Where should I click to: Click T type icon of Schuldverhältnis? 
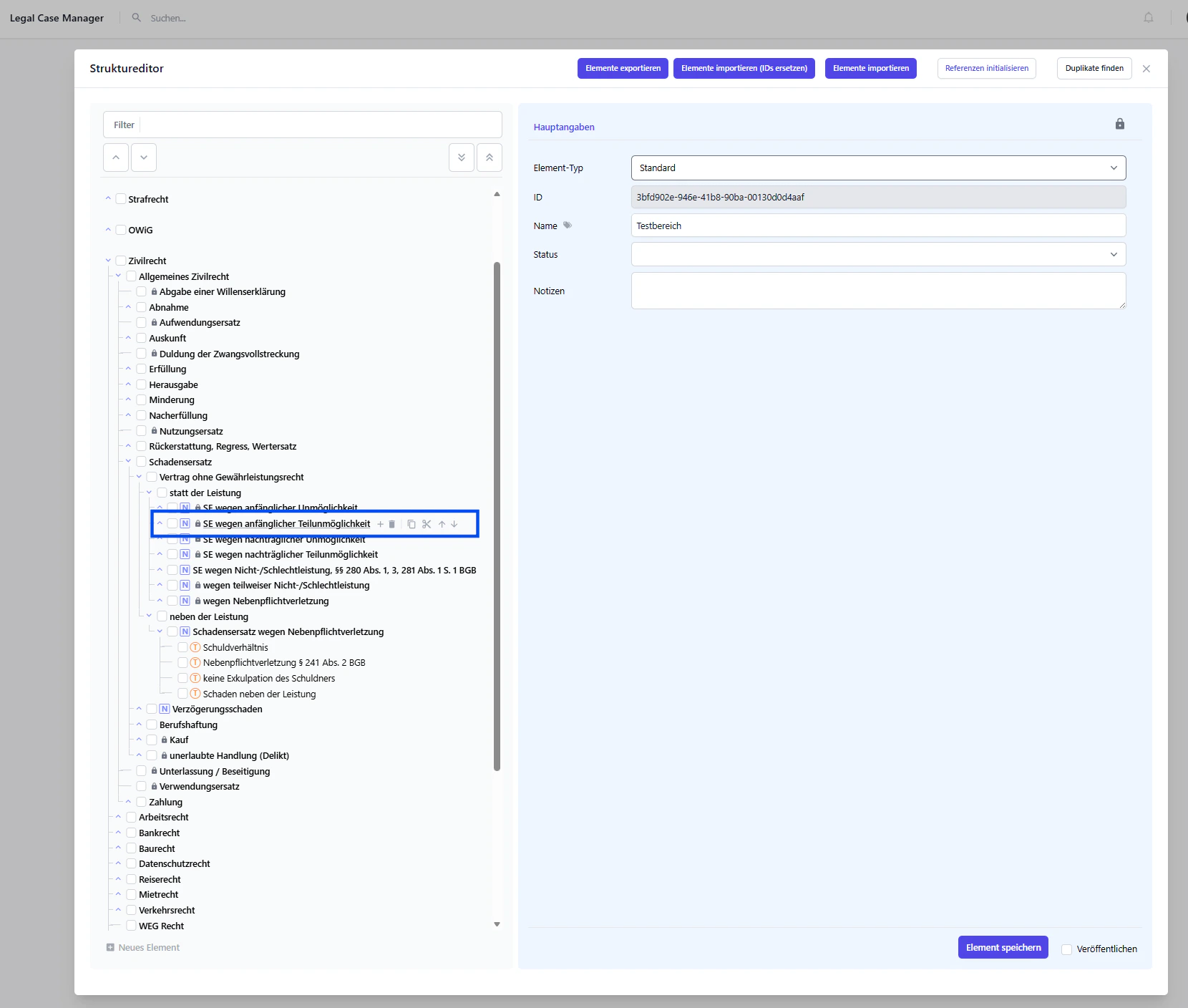pos(195,647)
